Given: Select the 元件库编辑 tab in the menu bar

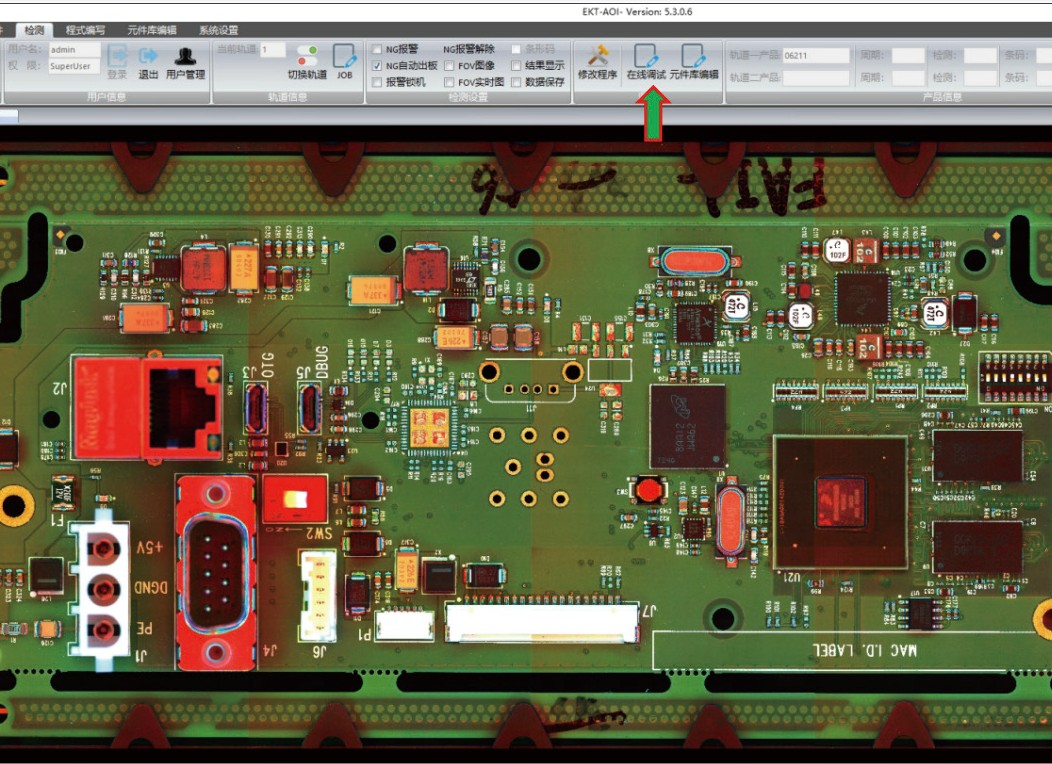Looking at the screenshot, I should 152,30.
